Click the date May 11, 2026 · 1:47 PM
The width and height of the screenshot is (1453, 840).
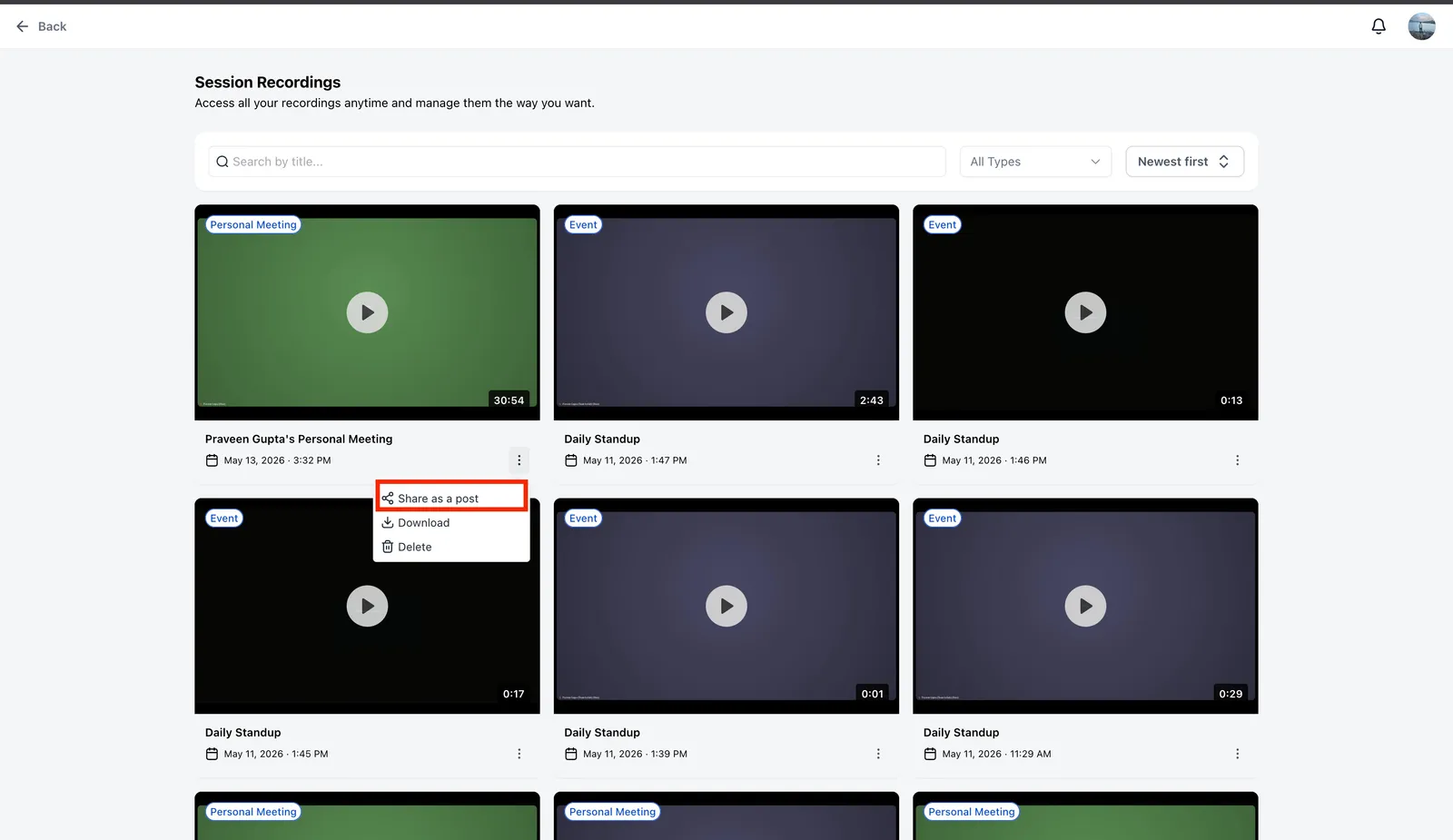pyautogui.click(x=635, y=460)
